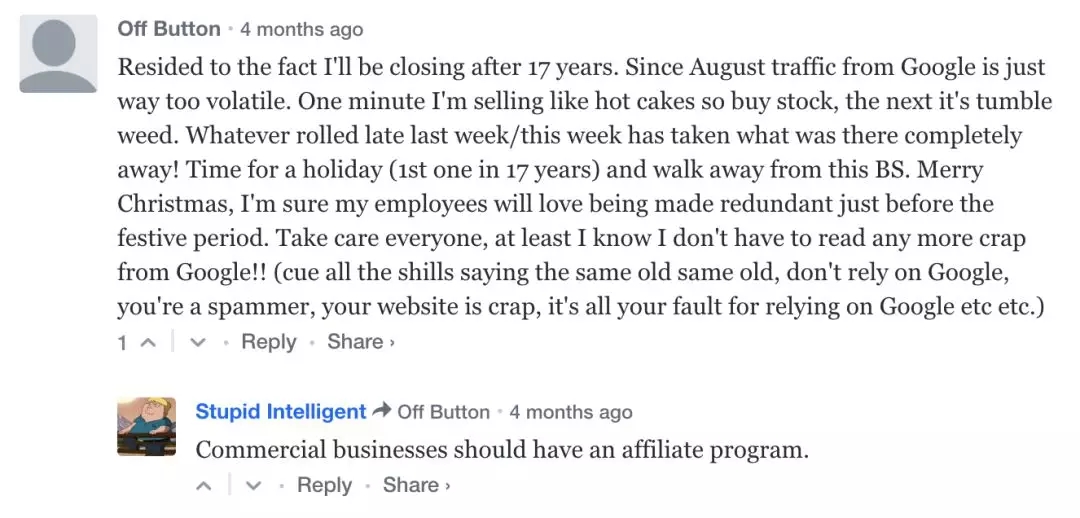Reply to Stupid Intelligent's comment

coord(324,485)
